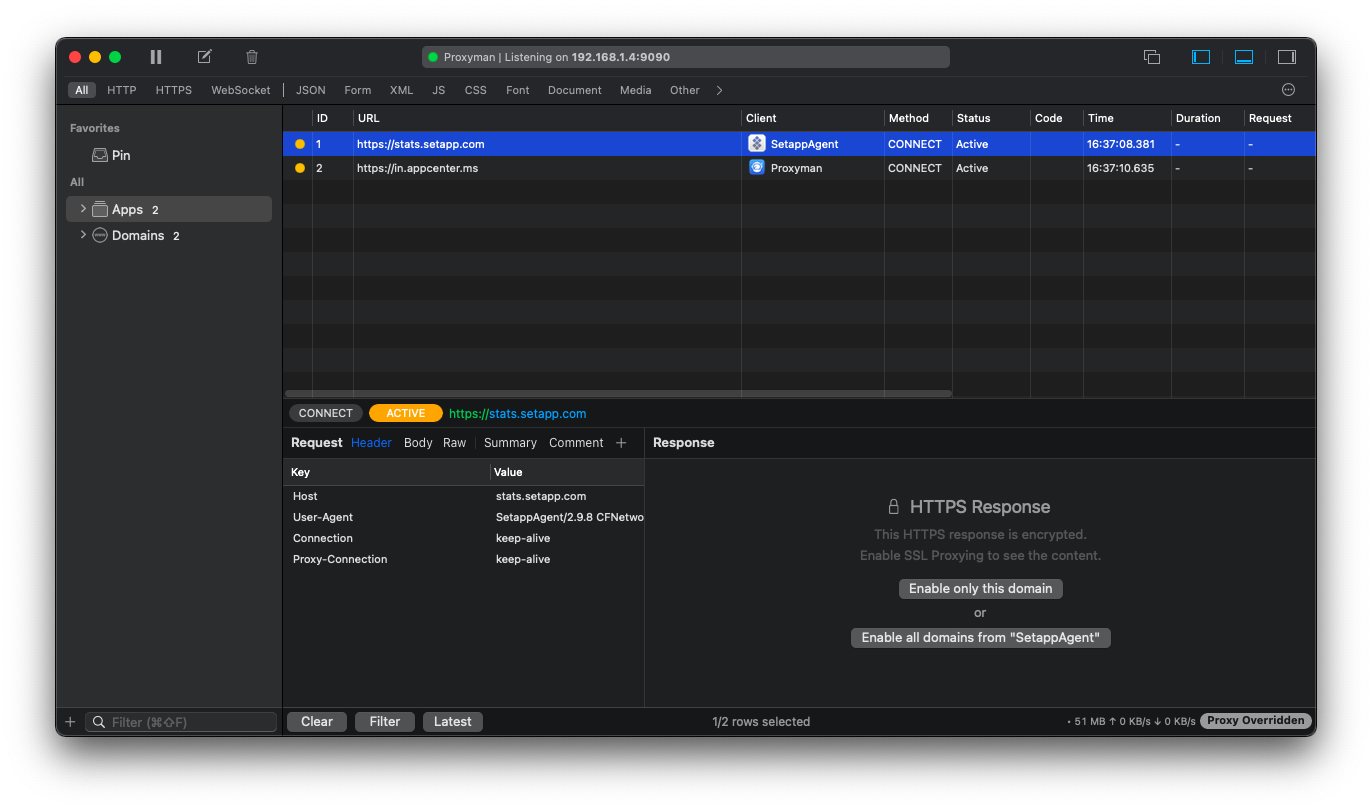Add a custom tab with plus icon

(621, 442)
